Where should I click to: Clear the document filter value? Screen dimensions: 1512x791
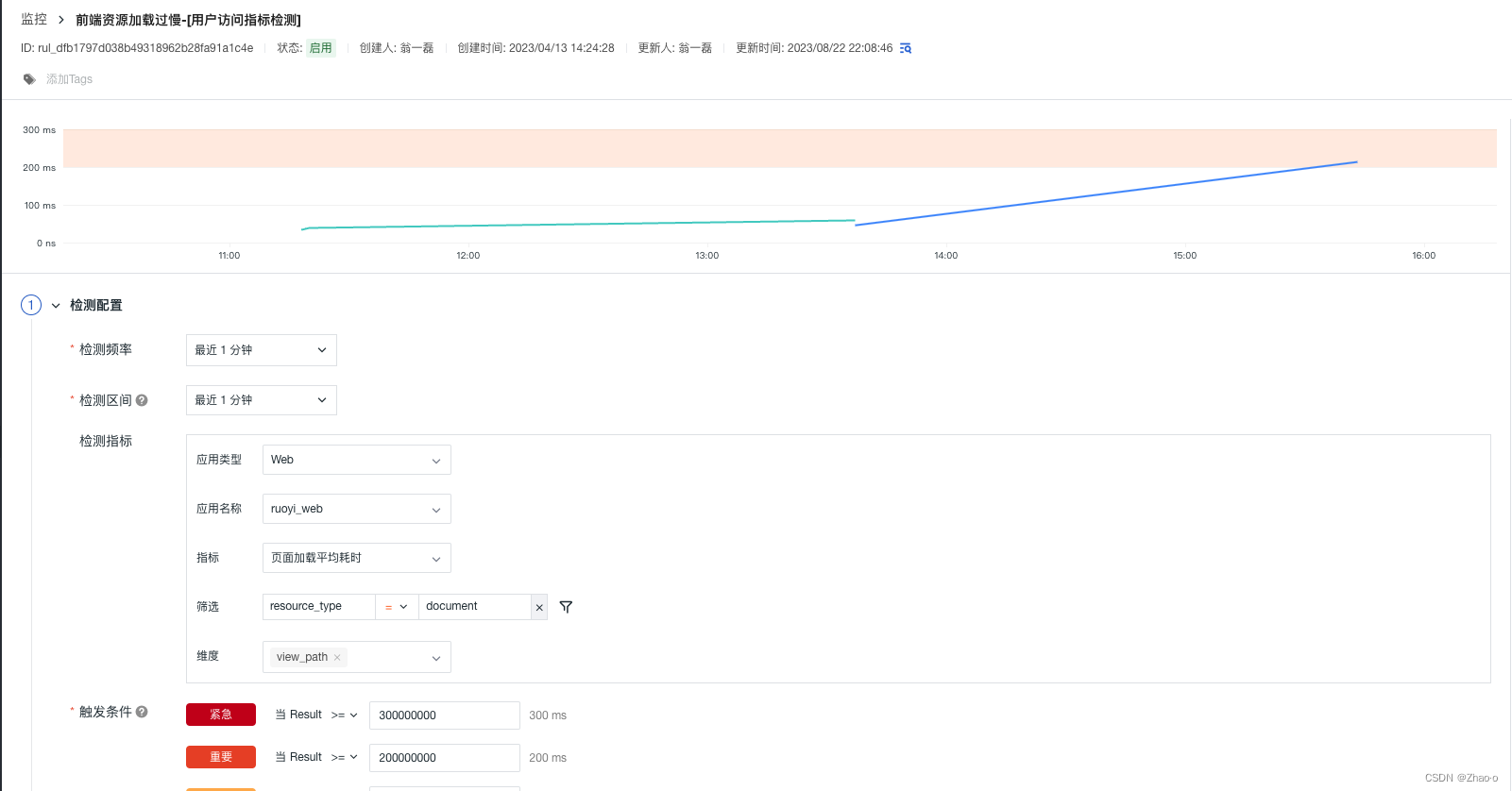539,607
